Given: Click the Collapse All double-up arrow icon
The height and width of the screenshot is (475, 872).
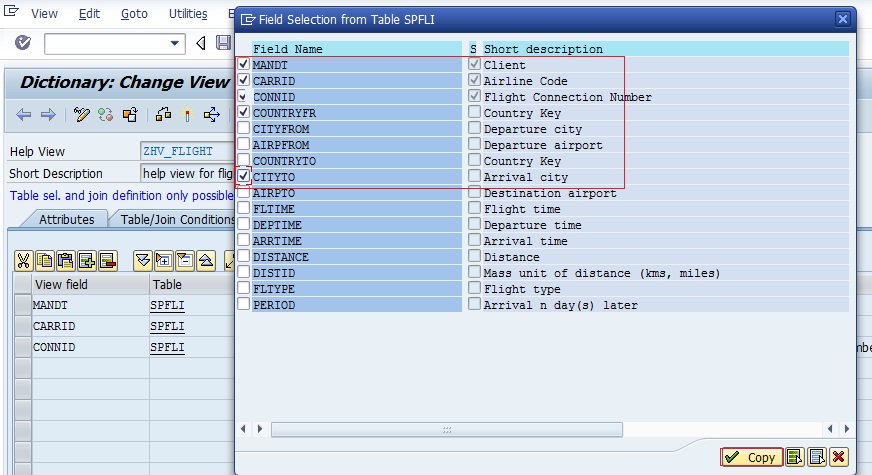Looking at the screenshot, I should pyautogui.click(x=206, y=260).
